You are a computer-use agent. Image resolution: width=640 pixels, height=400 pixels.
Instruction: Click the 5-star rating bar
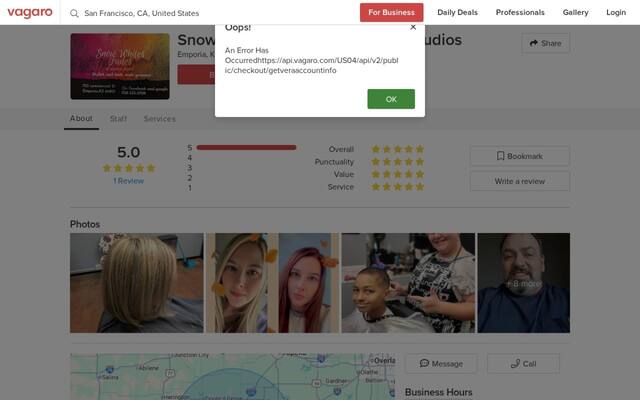pyautogui.click(x=246, y=148)
